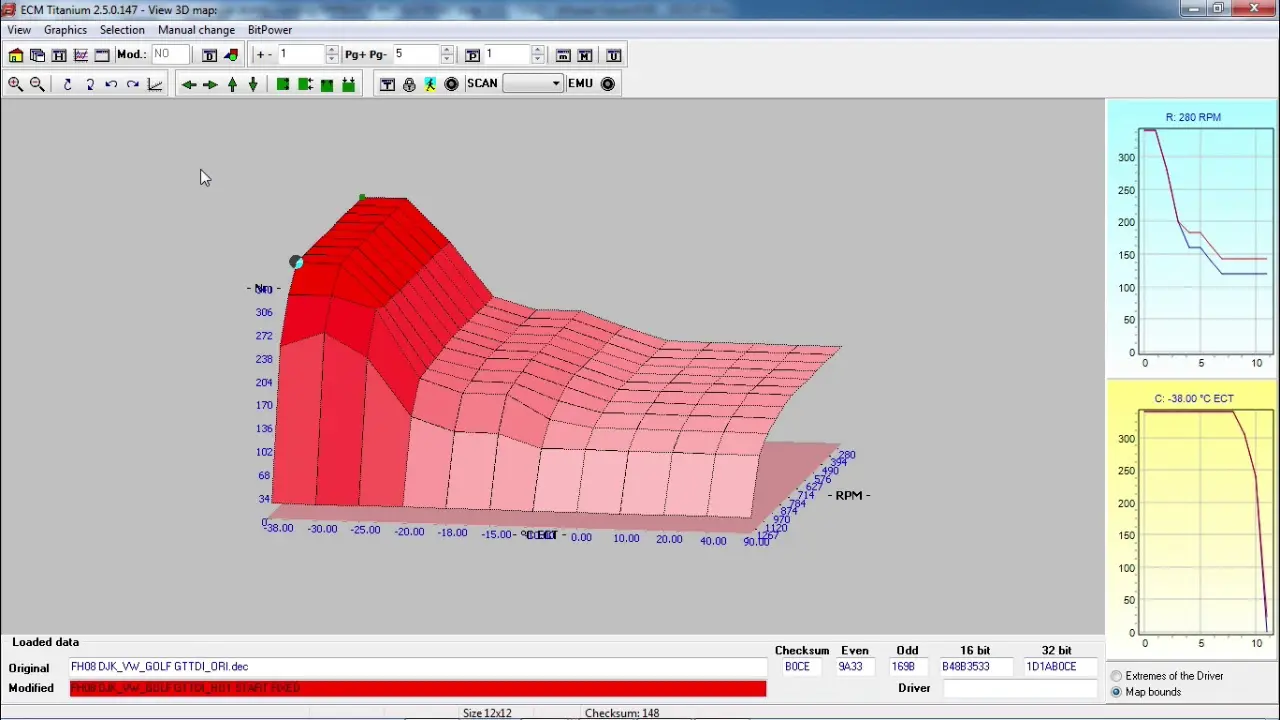Click the redo arrow icon
The height and width of the screenshot is (720, 1280).
tap(133, 84)
